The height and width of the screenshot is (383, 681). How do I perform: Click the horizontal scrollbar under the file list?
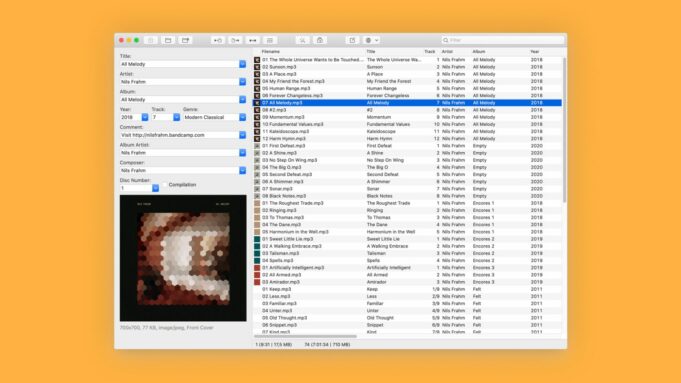click(x=305, y=336)
